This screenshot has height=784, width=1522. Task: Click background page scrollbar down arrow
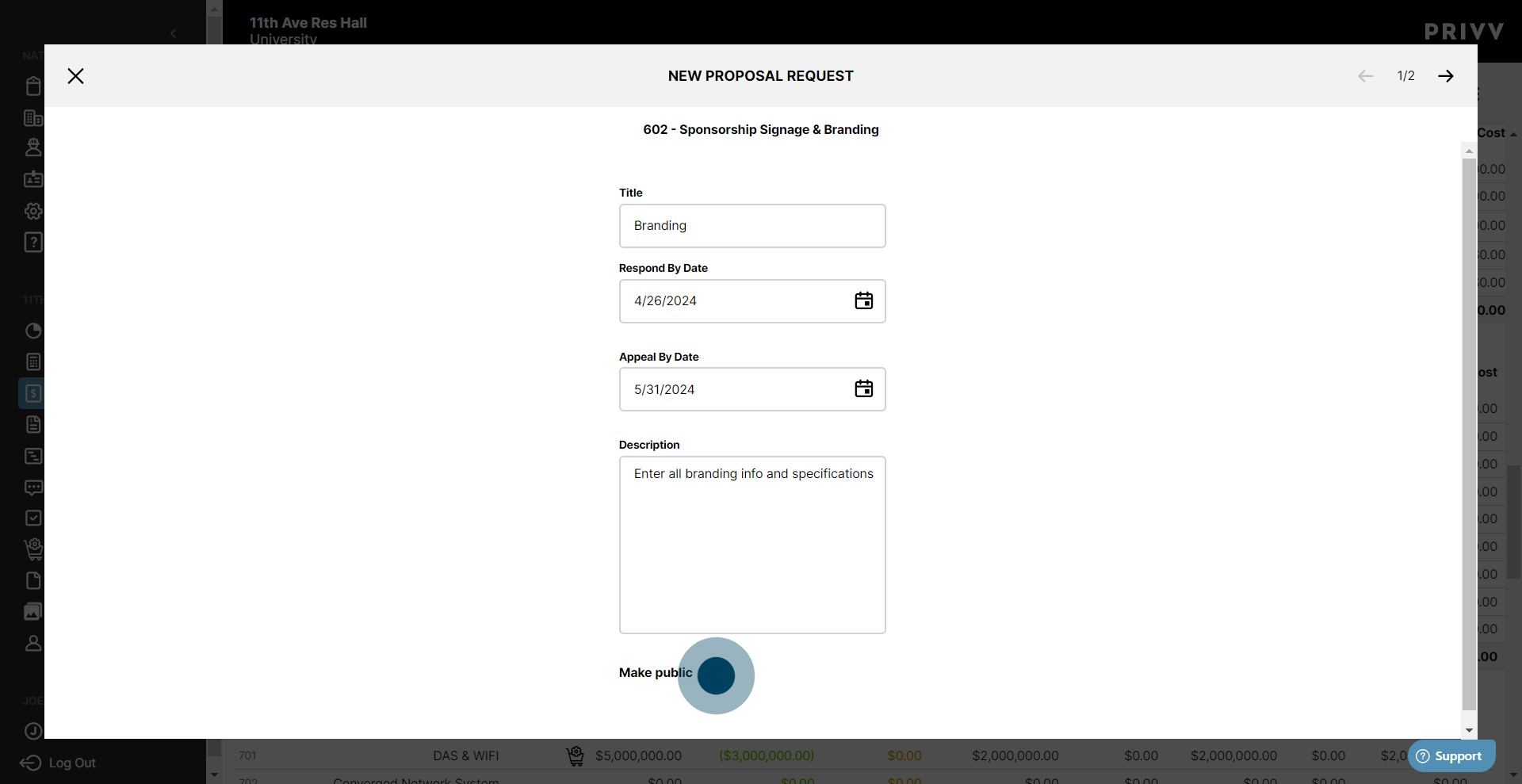click(1514, 775)
